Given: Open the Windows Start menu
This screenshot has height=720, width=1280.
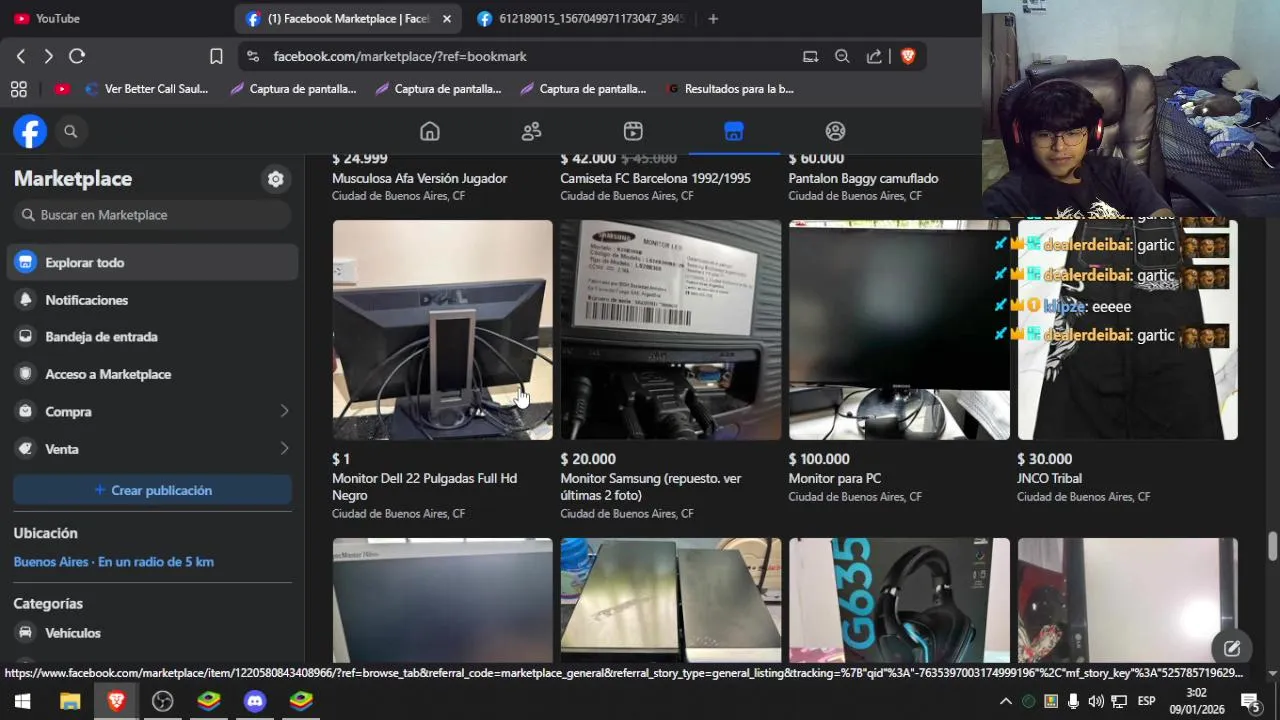Looking at the screenshot, I should pyautogui.click(x=22, y=701).
